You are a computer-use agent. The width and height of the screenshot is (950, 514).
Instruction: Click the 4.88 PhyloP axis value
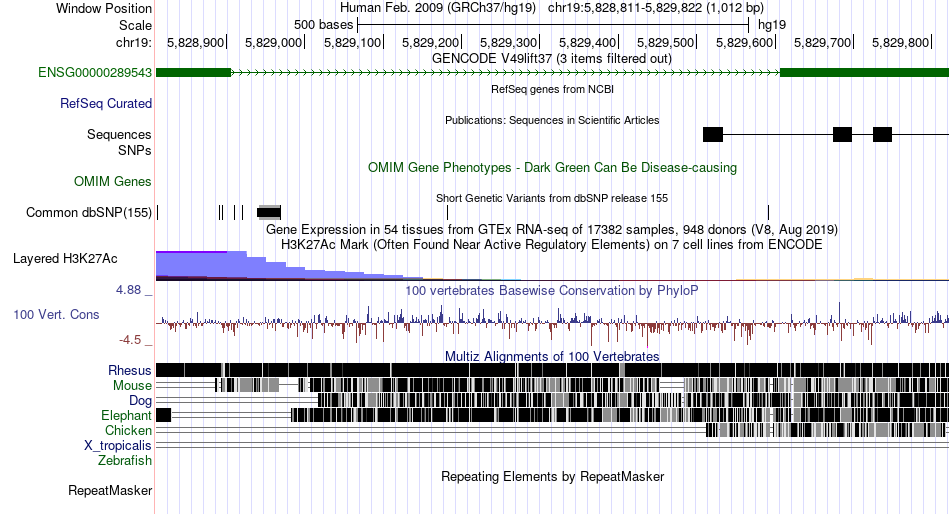click(128, 290)
